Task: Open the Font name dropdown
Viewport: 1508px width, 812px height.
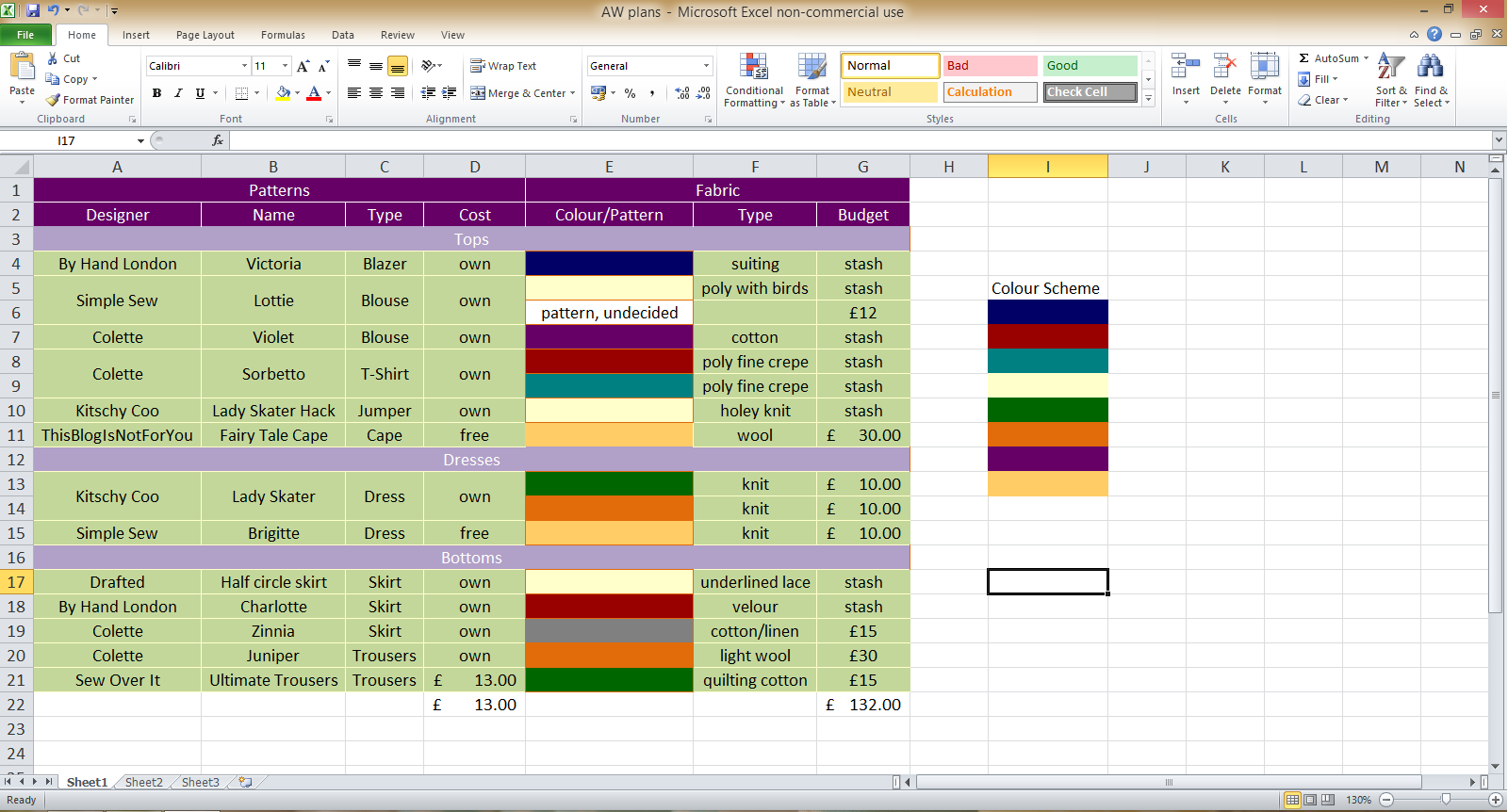Action: (244, 66)
